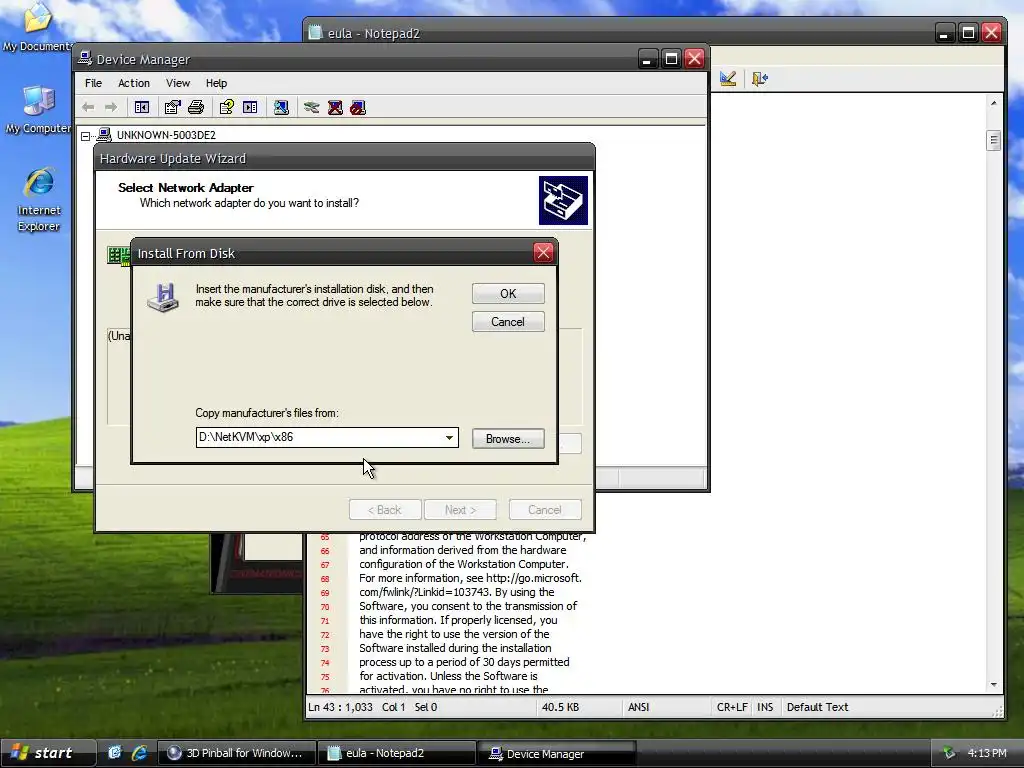The height and width of the screenshot is (768, 1024).
Task: Click line number 70 in Notepad2 margin
Action: (x=325, y=607)
